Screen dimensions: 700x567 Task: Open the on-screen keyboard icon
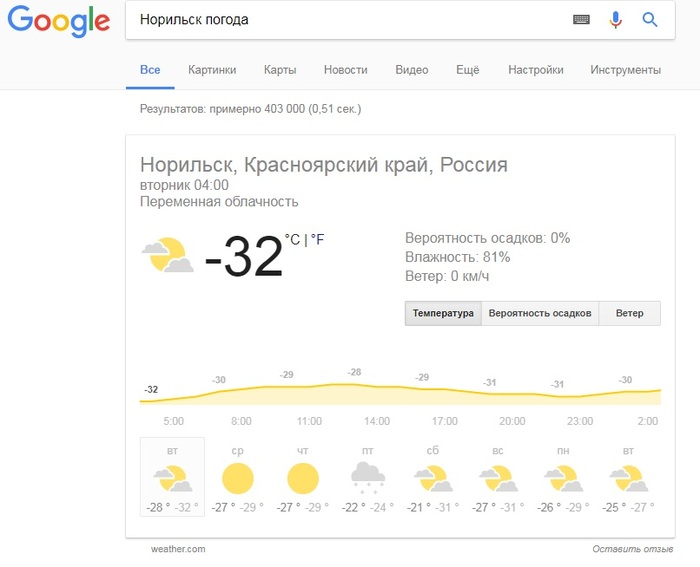pos(581,19)
